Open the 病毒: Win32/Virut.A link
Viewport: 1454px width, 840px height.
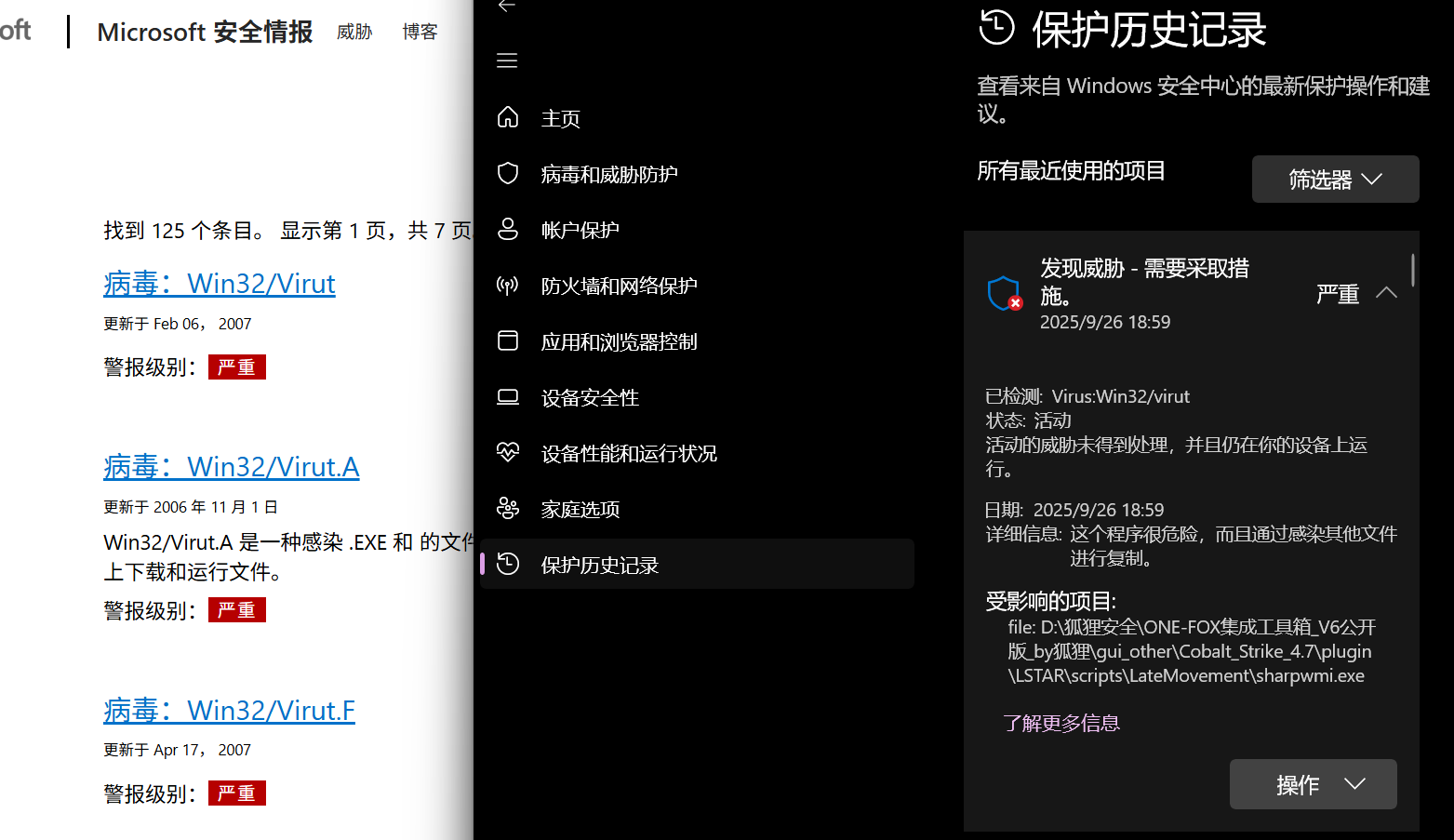point(231,466)
